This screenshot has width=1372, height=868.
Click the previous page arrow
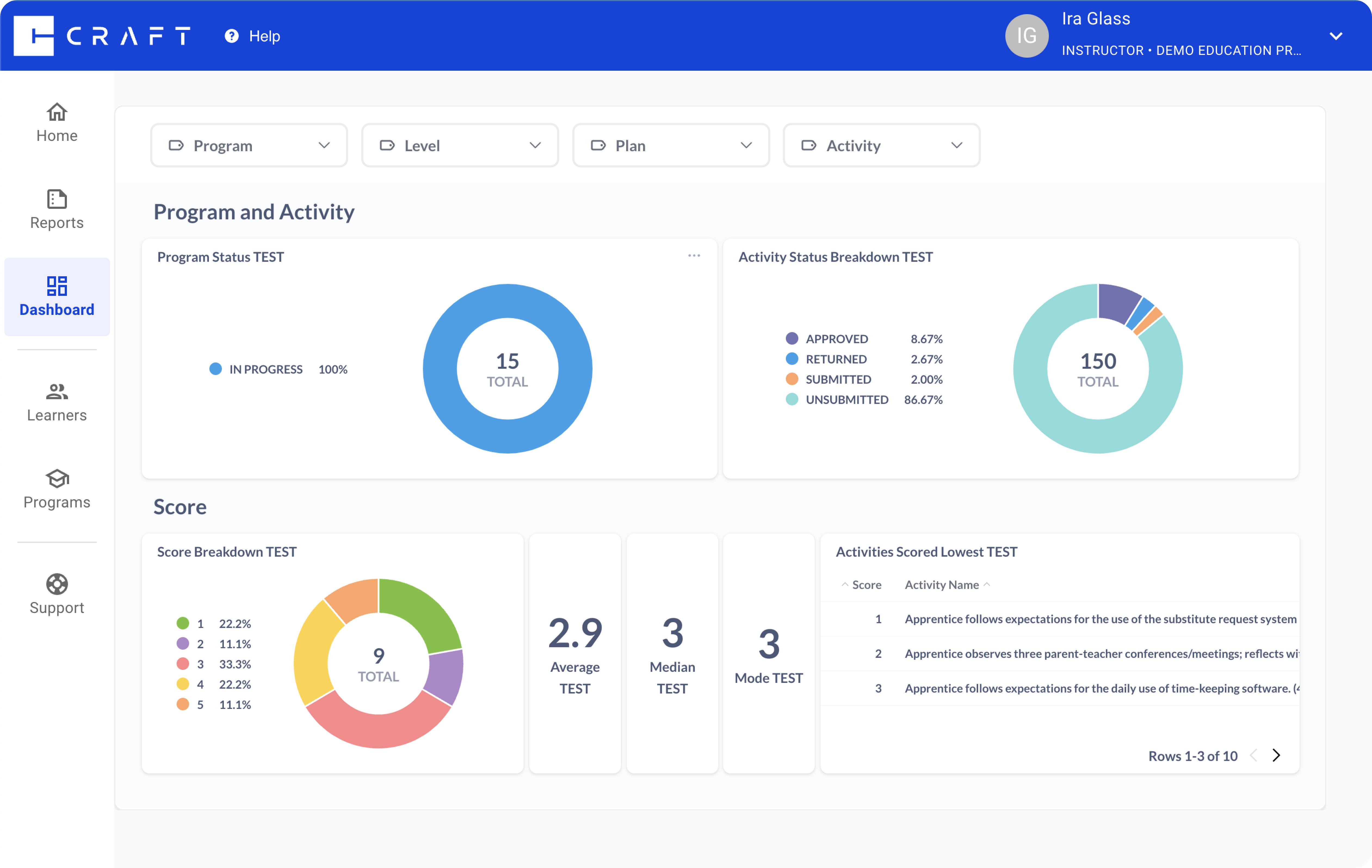[1253, 755]
